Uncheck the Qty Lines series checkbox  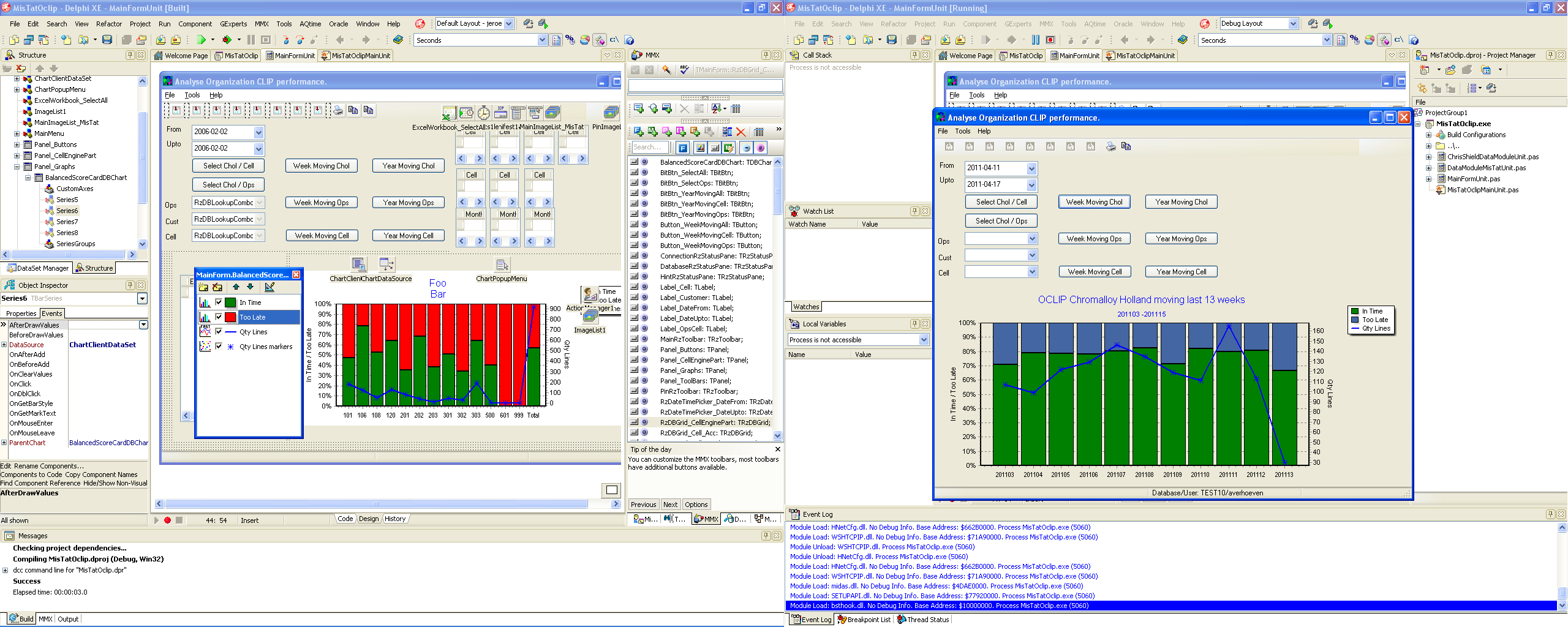tap(219, 332)
